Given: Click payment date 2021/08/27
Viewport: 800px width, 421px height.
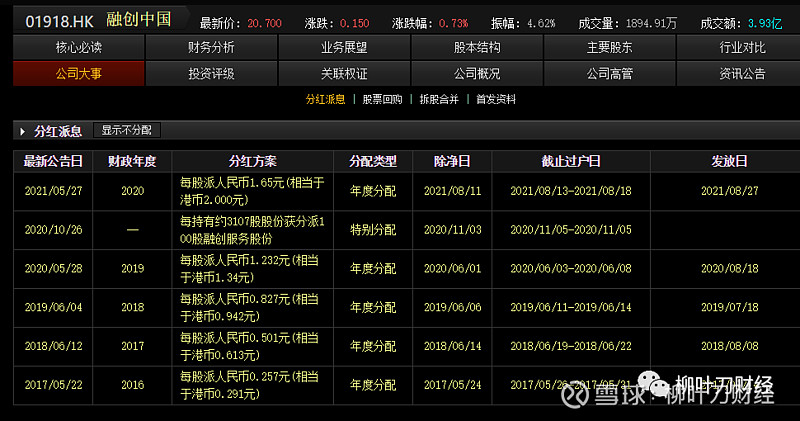Looking at the screenshot, I should pos(730,191).
